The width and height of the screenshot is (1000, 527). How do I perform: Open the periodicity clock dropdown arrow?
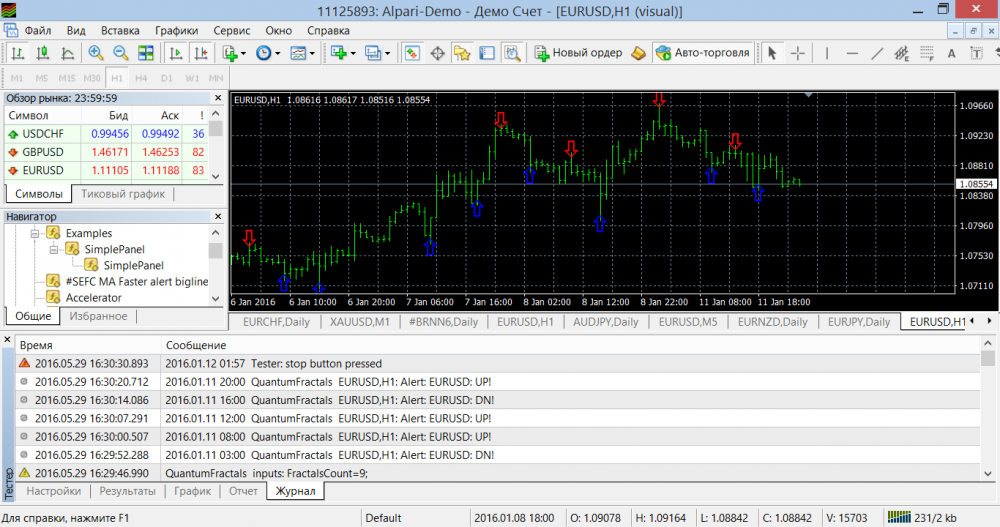[x=276, y=53]
